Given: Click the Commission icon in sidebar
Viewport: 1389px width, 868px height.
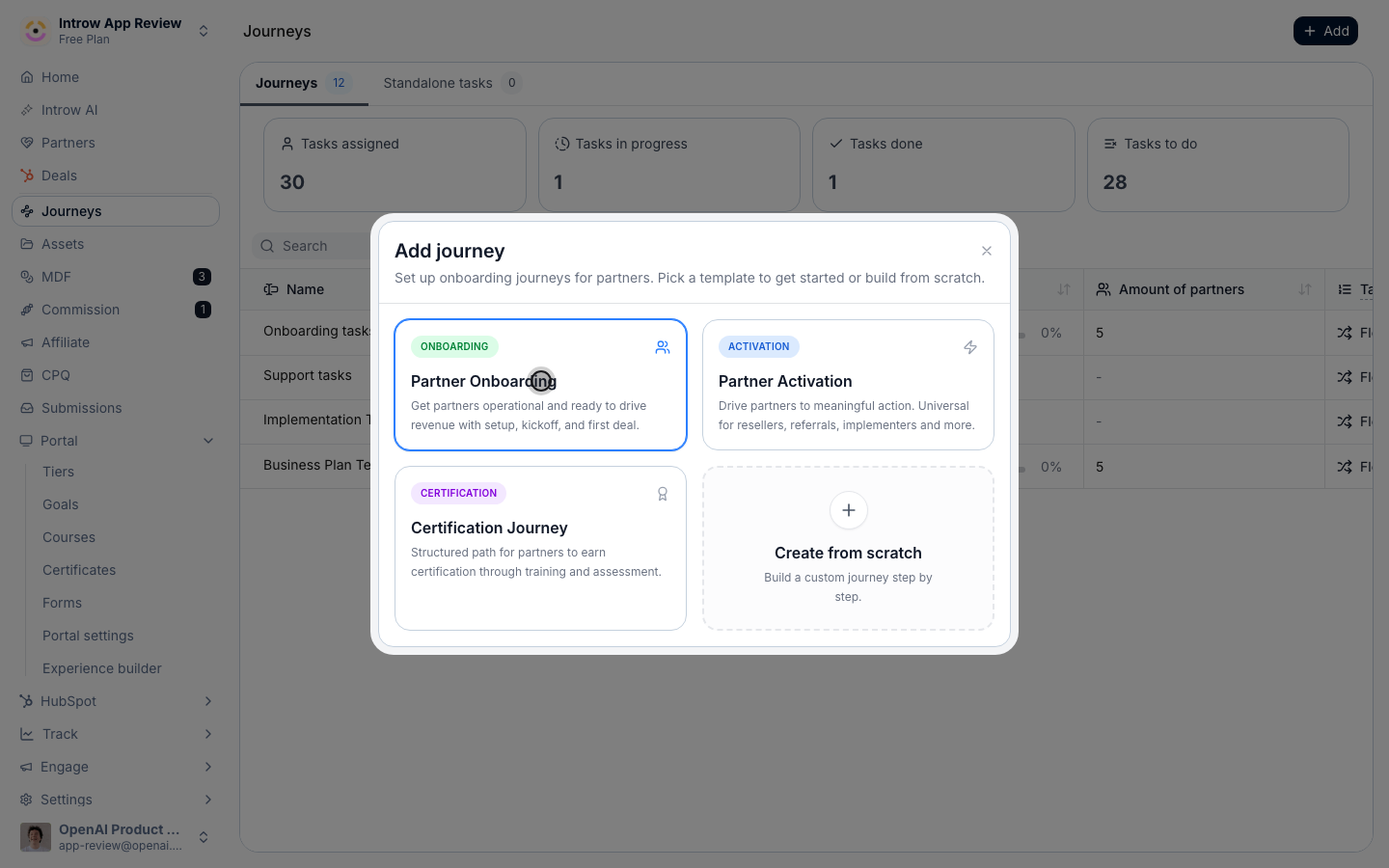Looking at the screenshot, I should tap(27, 310).
